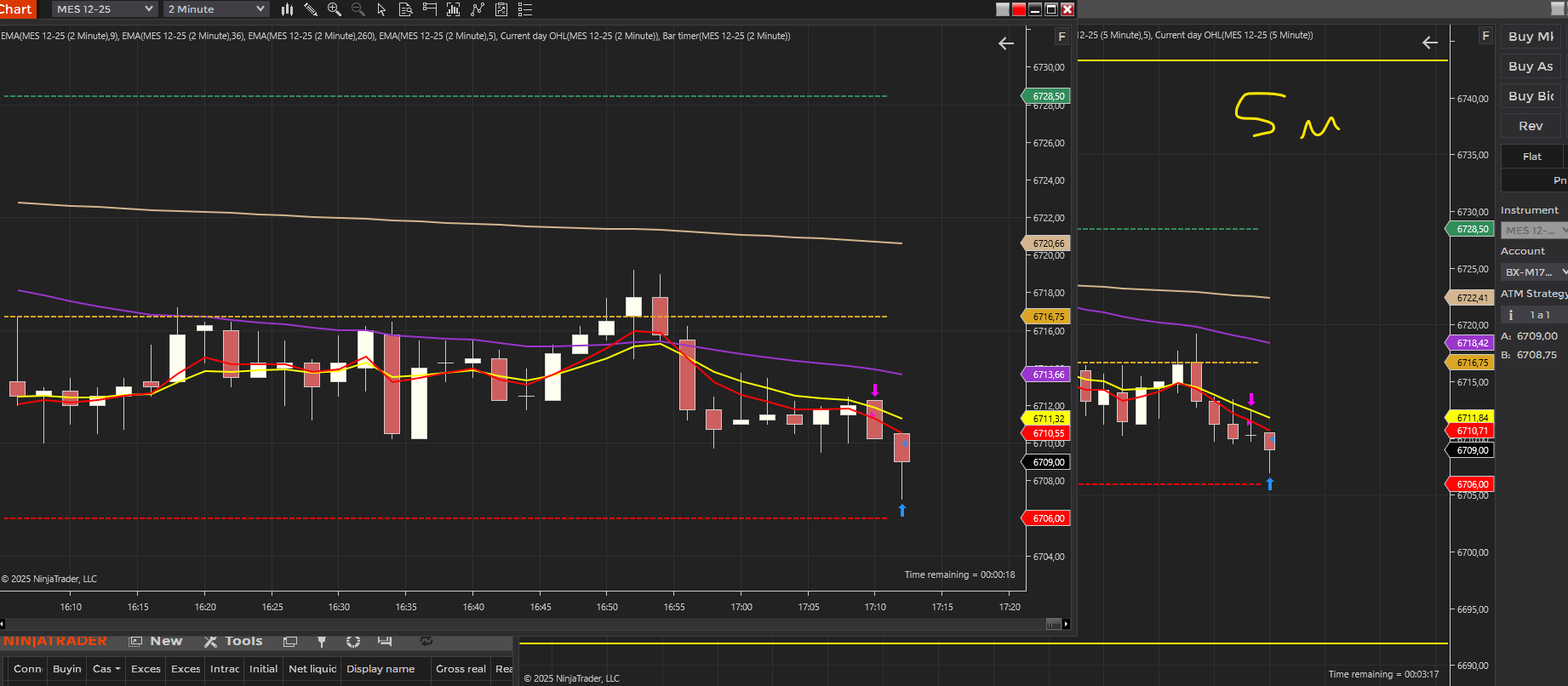
Task: Click the Net liquid column header
Action: [312, 669]
